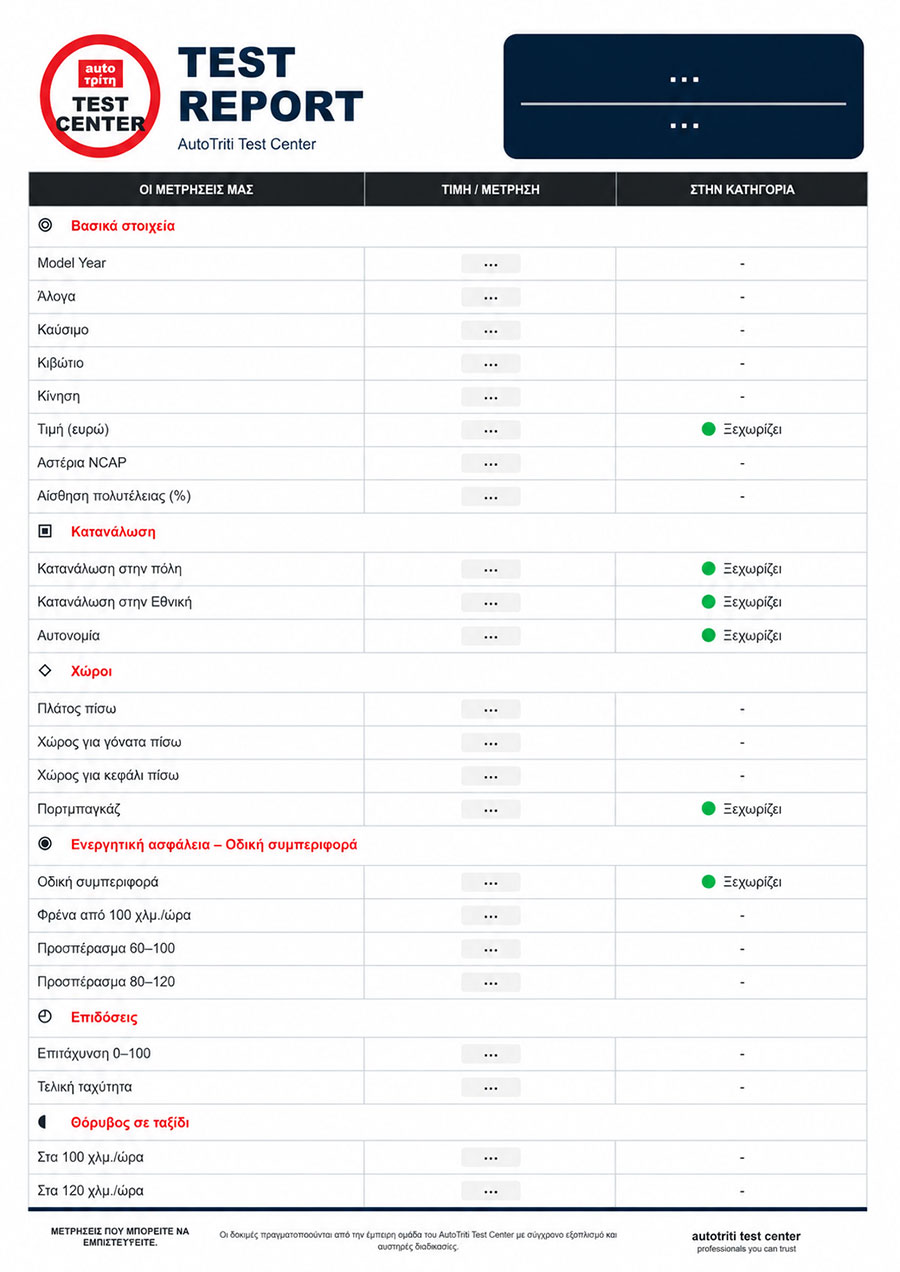
Task: Click the Επιτάχυνση 0–100 value field
Action: click(490, 1054)
